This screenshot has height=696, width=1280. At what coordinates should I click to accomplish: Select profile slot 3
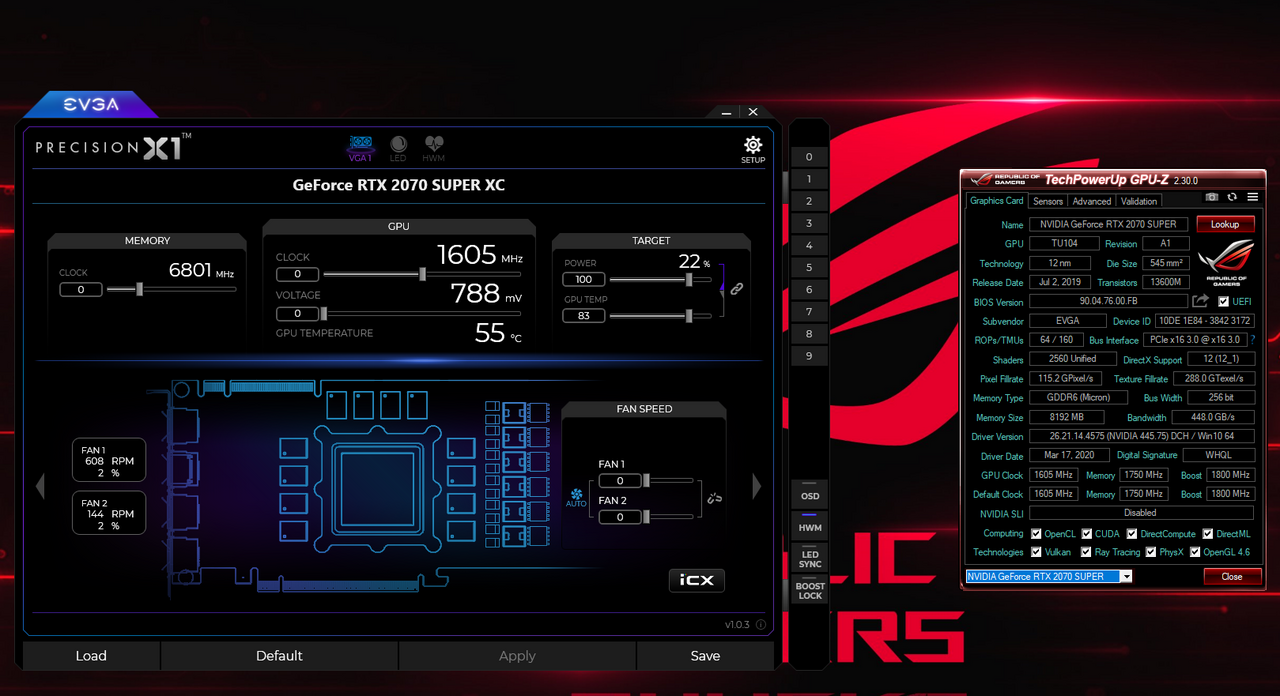pos(809,223)
